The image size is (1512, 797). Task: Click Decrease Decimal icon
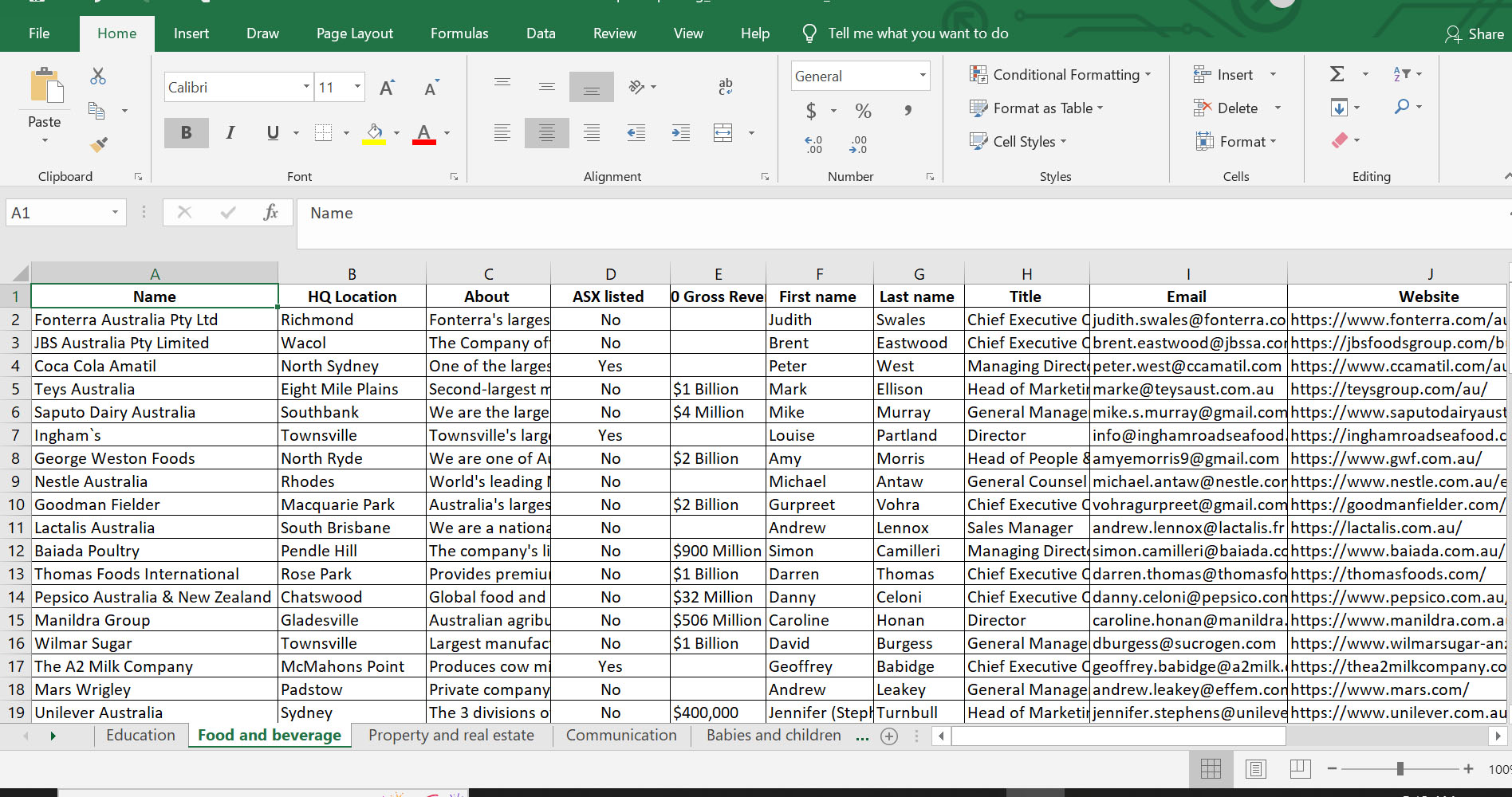tap(858, 144)
